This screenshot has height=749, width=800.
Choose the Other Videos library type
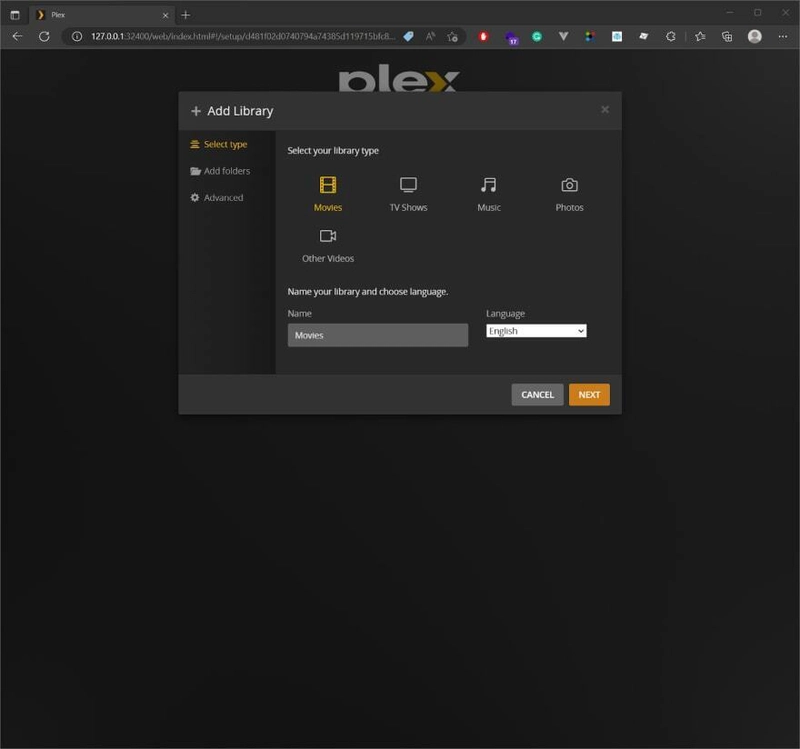click(328, 245)
